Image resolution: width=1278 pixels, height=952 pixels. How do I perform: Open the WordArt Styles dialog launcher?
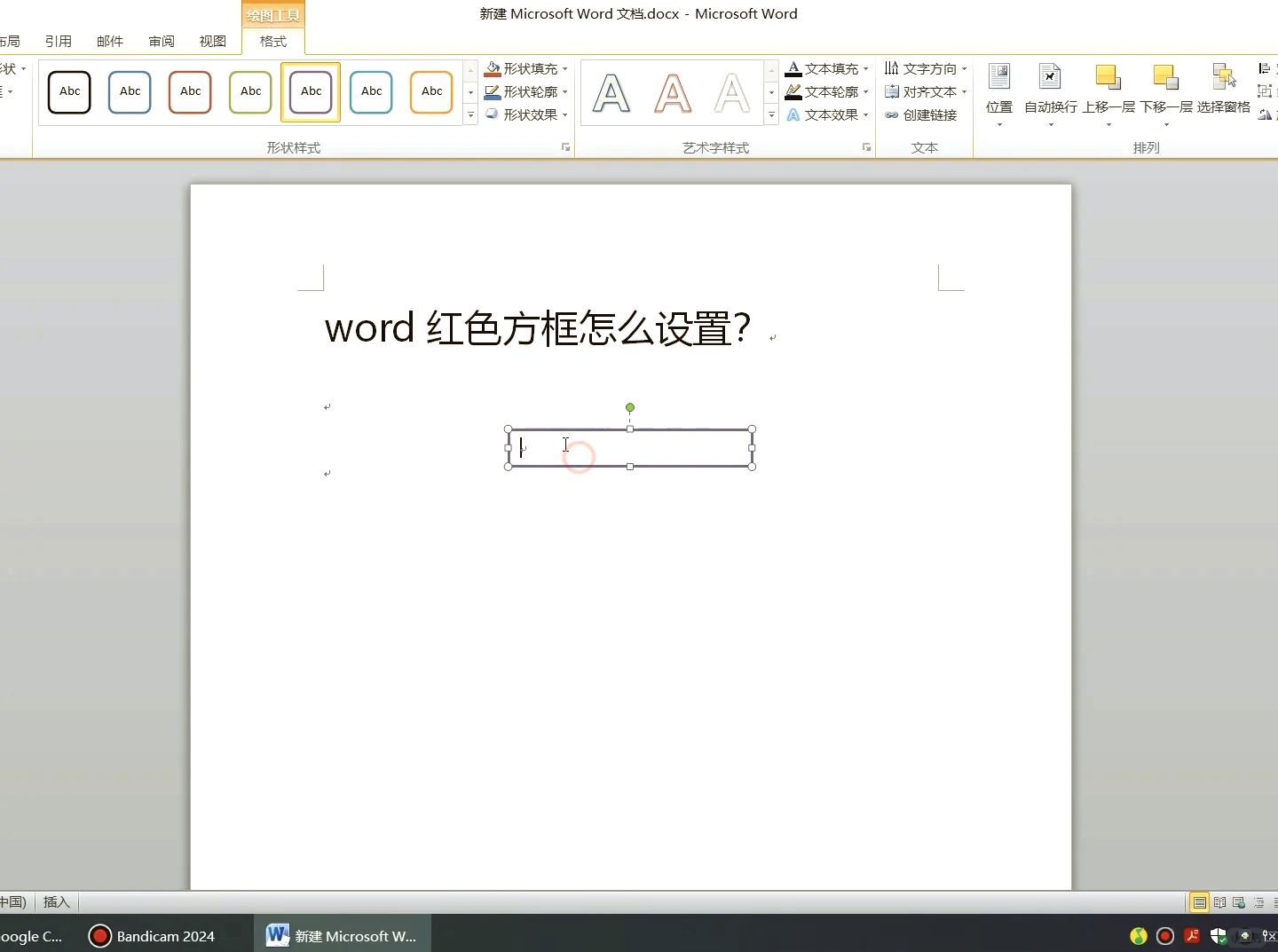[x=867, y=147]
